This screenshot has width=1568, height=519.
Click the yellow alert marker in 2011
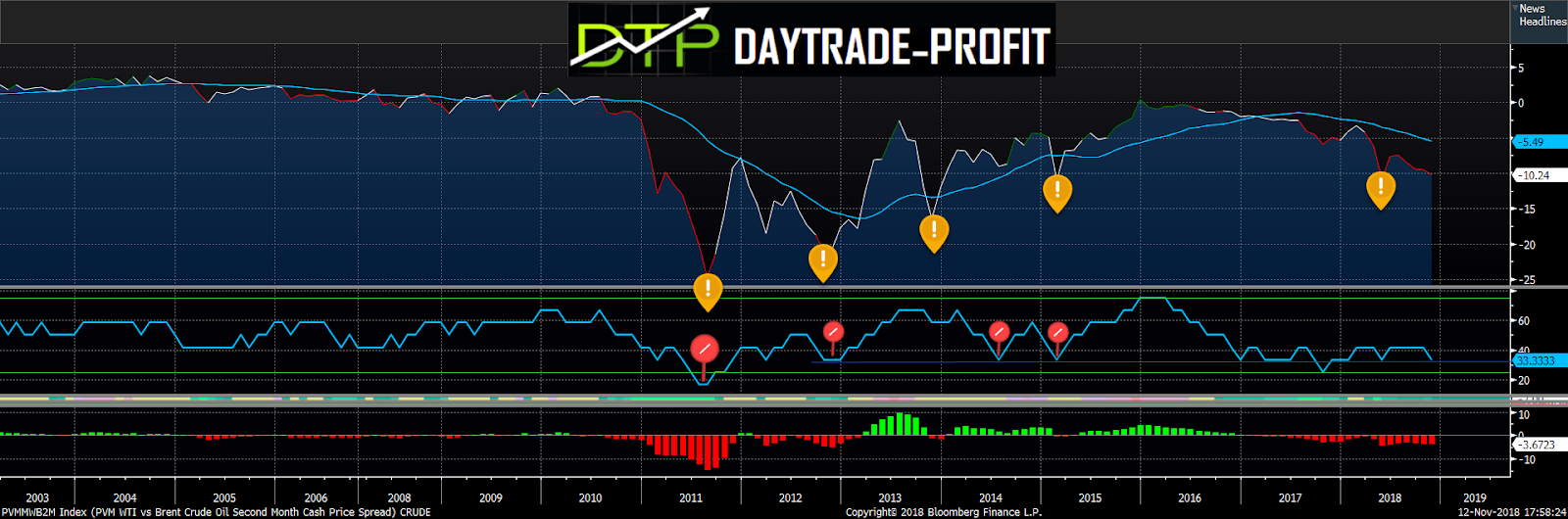[708, 292]
